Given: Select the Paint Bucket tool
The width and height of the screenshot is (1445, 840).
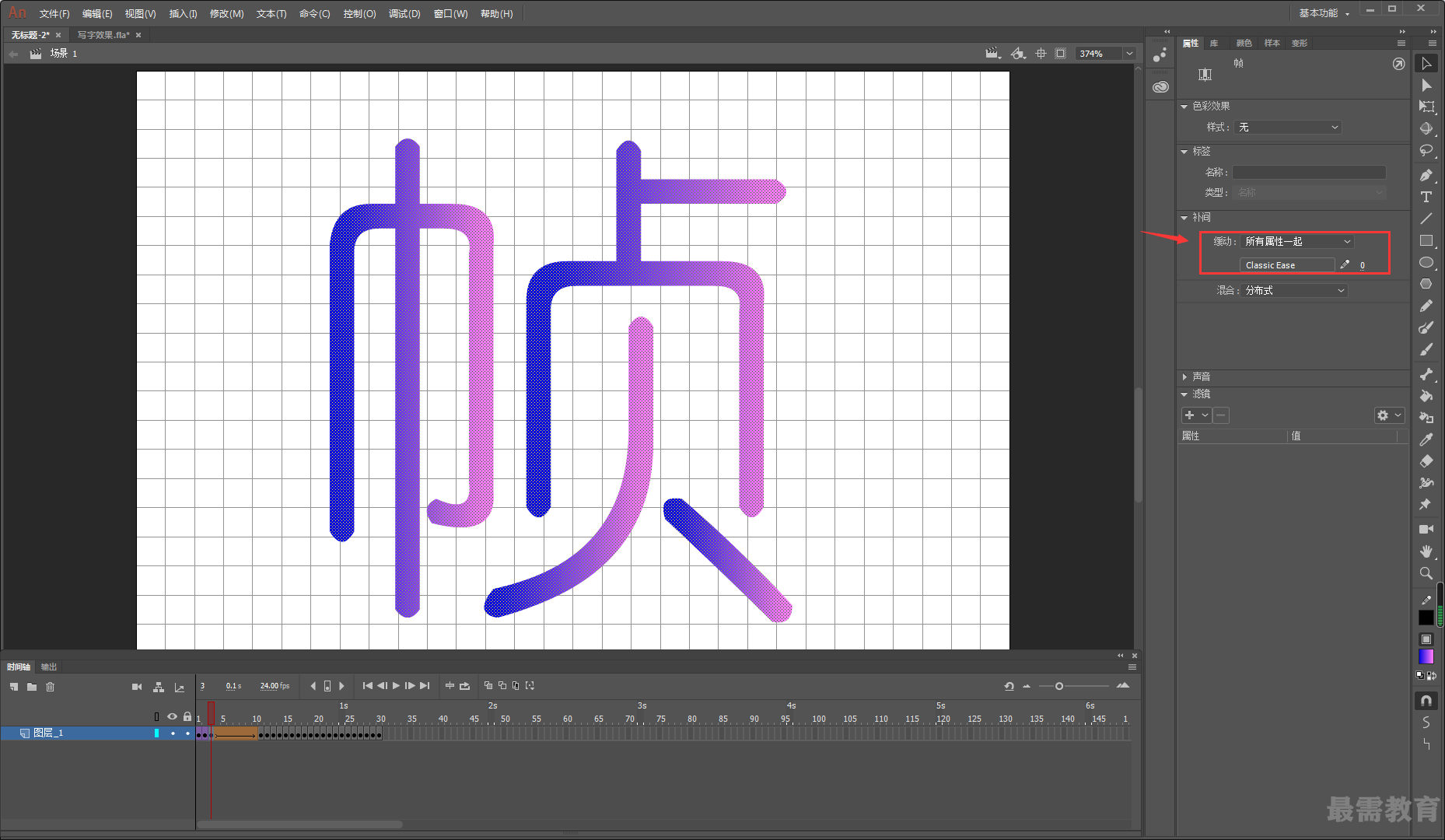Looking at the screenshot, I should (1426, 396).
